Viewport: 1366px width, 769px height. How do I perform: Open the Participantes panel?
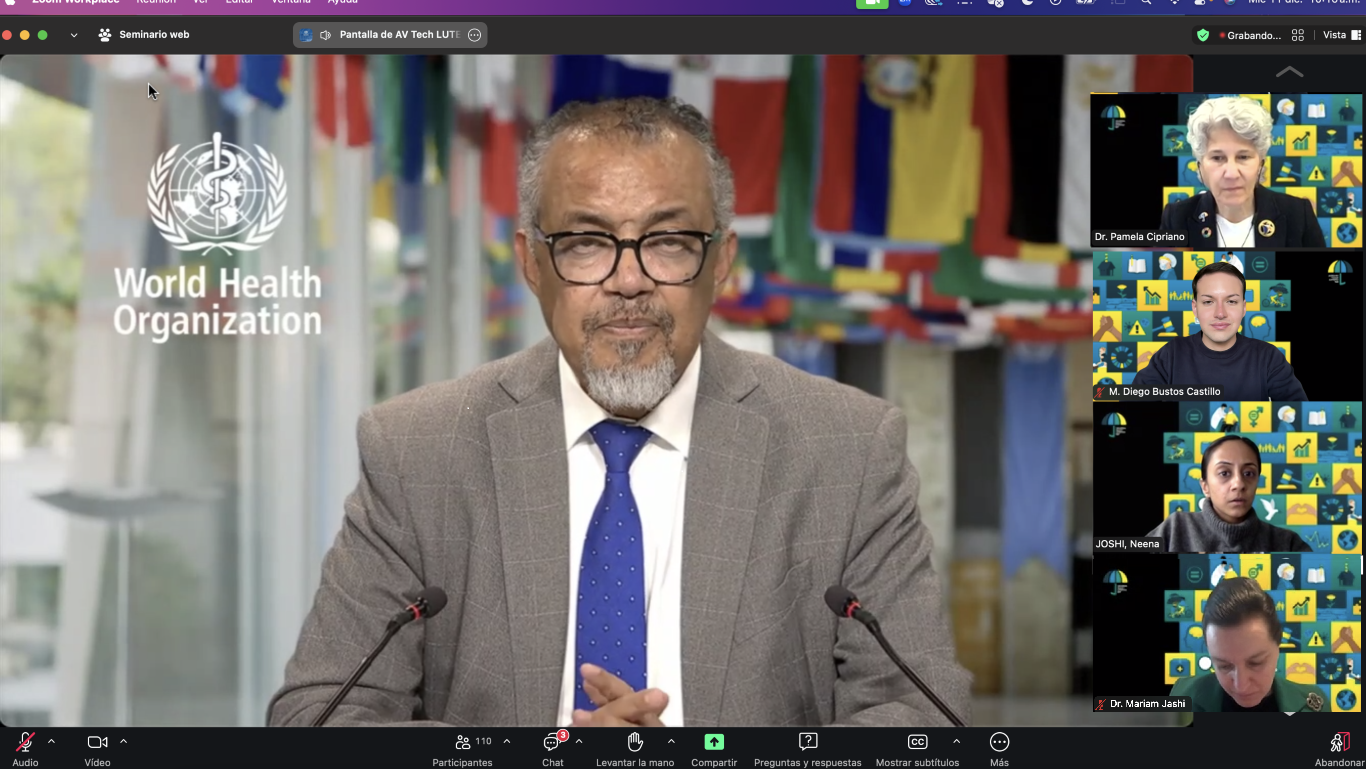coord(463,742)
